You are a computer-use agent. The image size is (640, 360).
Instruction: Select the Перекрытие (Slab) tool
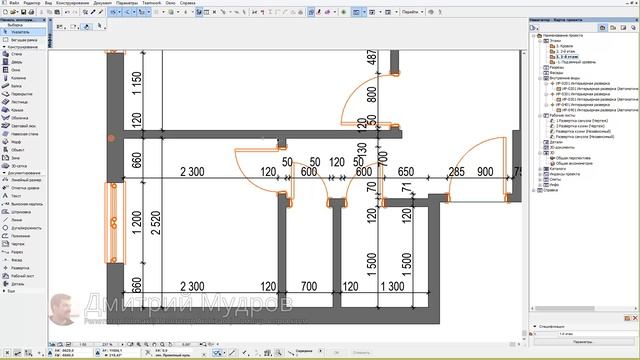click(23, 94)
